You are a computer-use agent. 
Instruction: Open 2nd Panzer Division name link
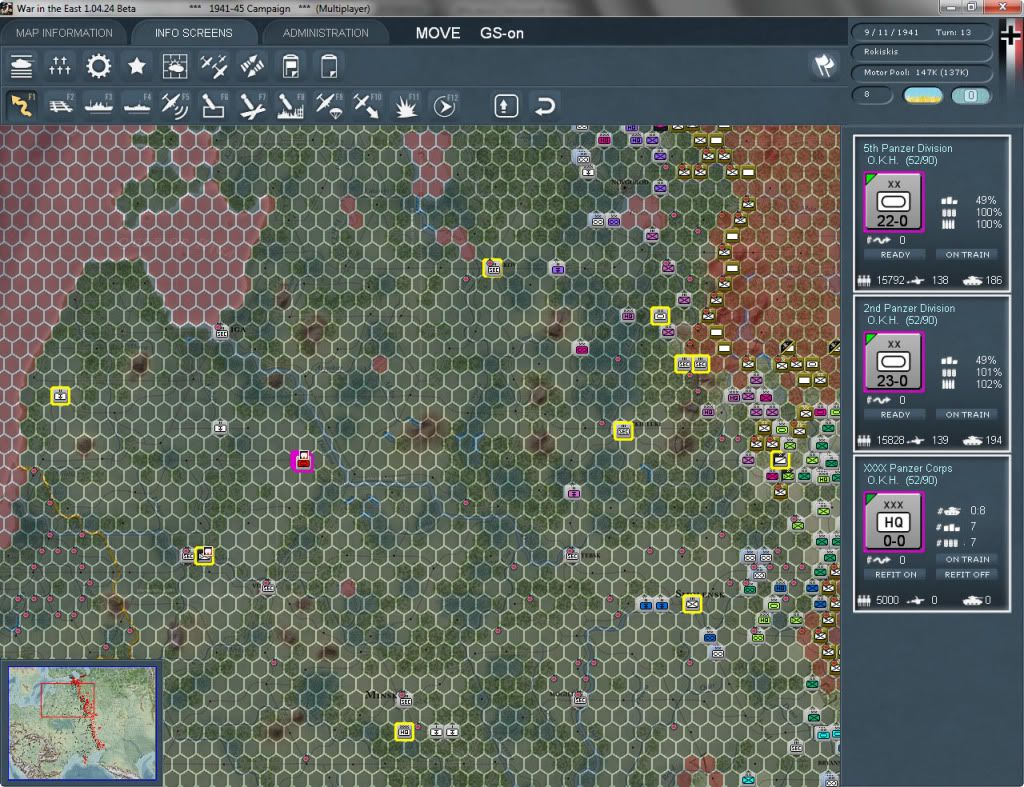tap(909, 308)
